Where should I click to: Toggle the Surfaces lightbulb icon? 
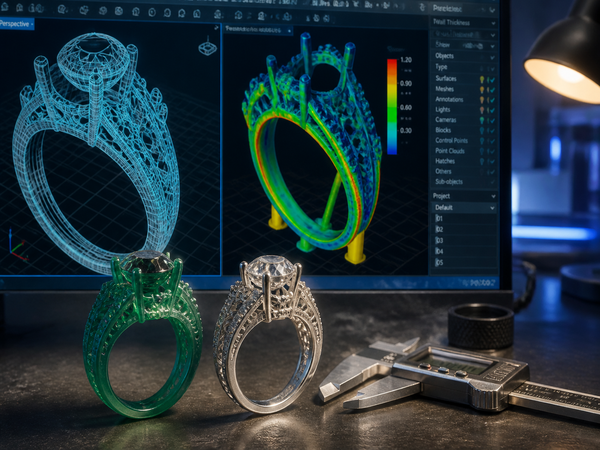[482, 79]
